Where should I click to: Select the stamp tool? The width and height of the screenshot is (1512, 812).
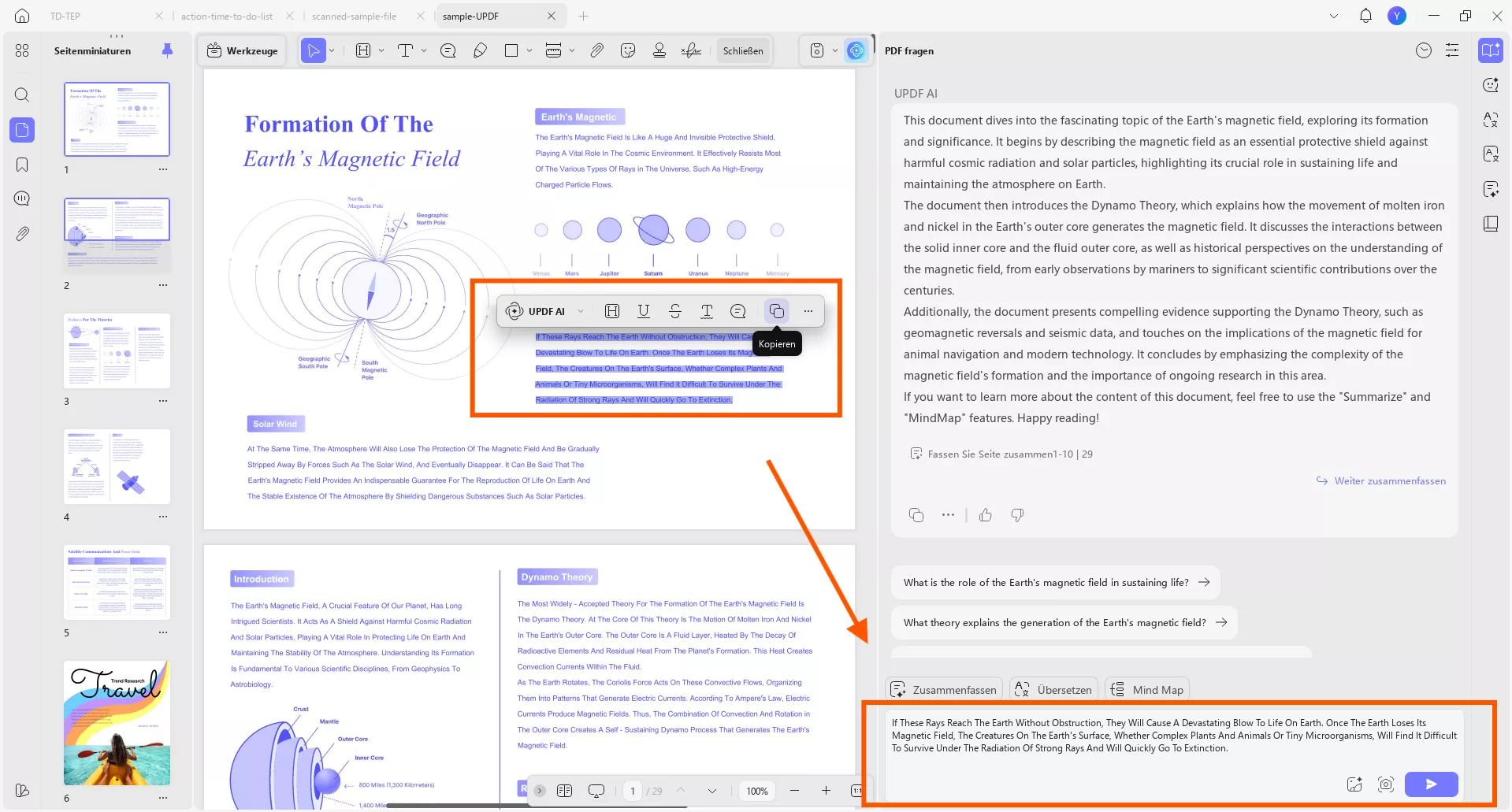[659, 50]
